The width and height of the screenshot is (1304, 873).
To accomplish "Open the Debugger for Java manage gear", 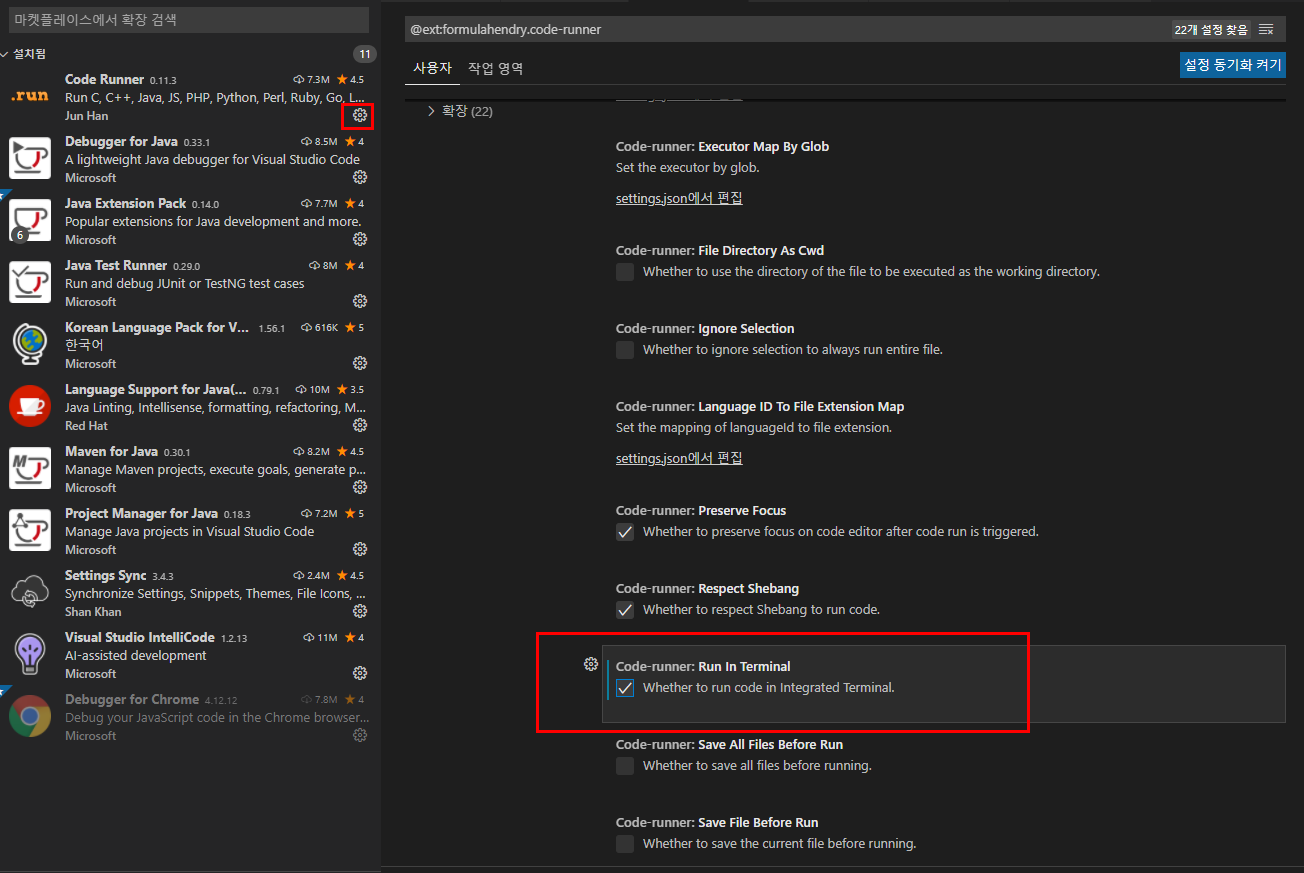I will [360, 177].
